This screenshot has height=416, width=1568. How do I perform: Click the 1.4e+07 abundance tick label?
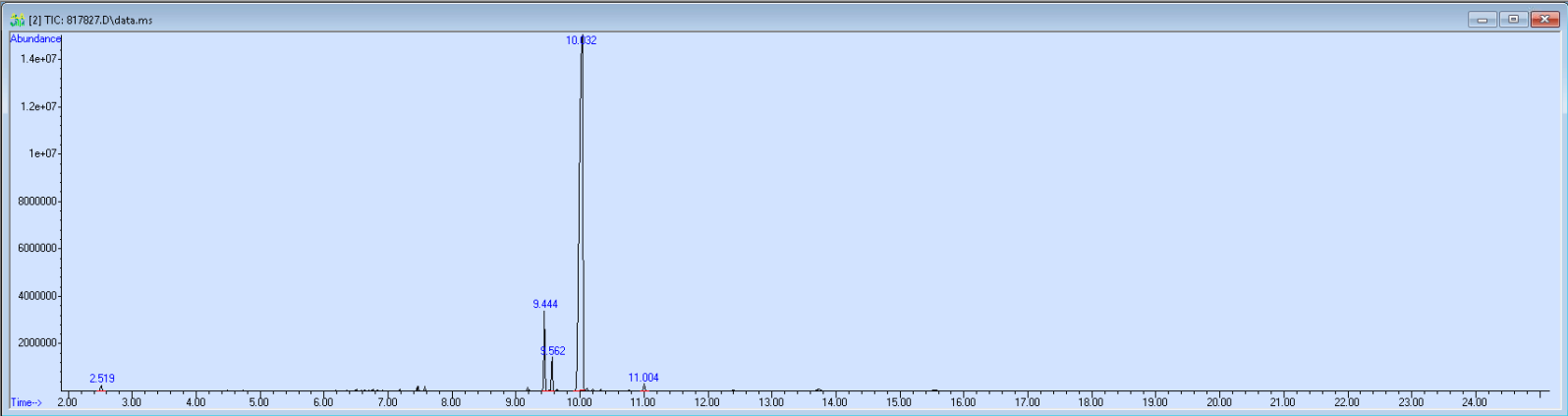coord(38,59)
